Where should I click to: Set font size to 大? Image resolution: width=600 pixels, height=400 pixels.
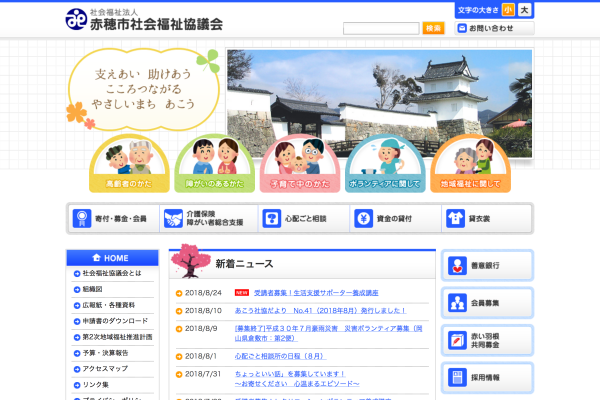point(524,10)
